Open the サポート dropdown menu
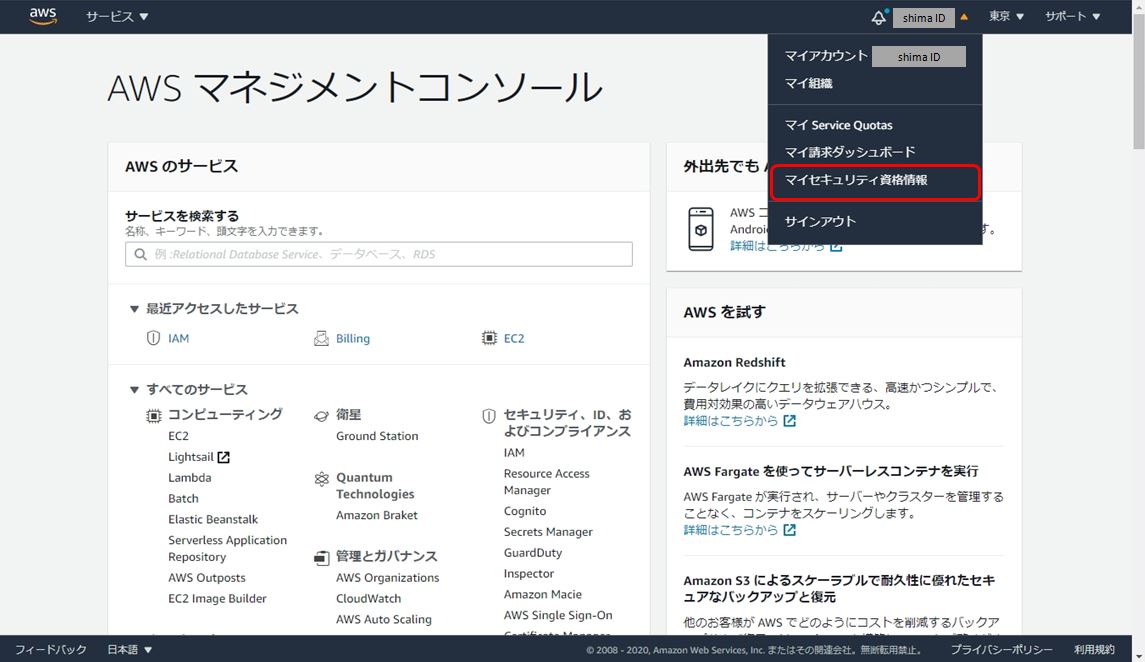This screenshot has height=662, width=1145. tap(1072, 16)
